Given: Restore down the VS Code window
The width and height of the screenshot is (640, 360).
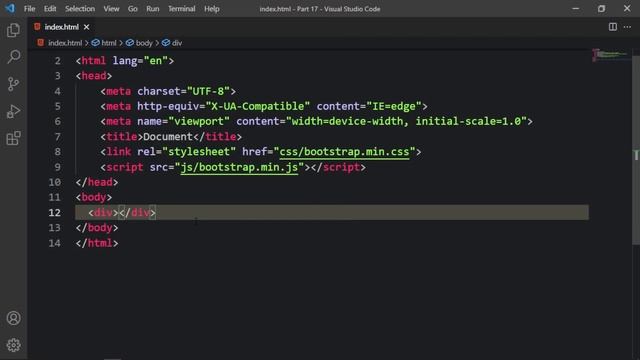Looking at the screenshot, I should pyautogui.click(x=601, y=9).
